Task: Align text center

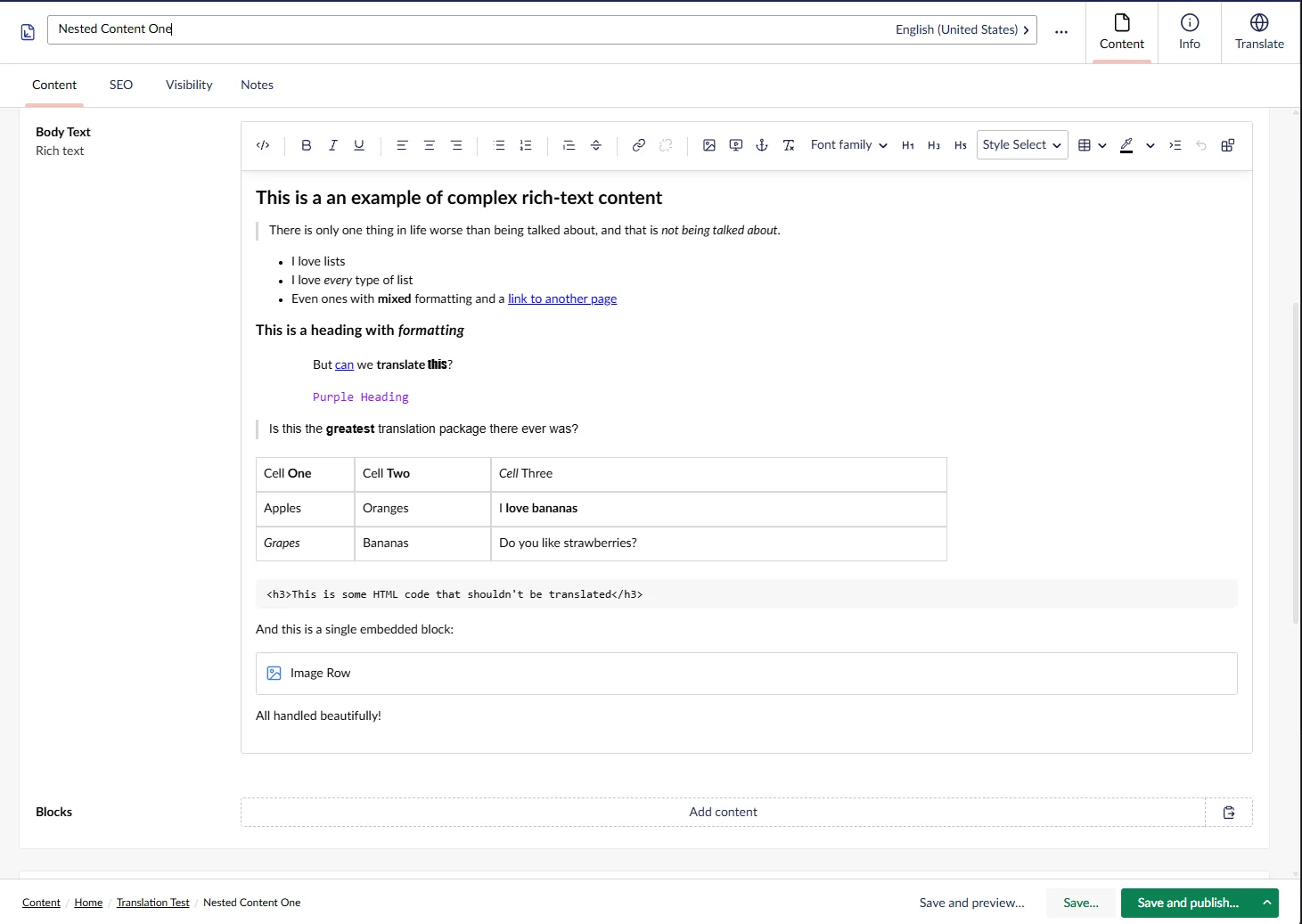Action: coord(429,145)
